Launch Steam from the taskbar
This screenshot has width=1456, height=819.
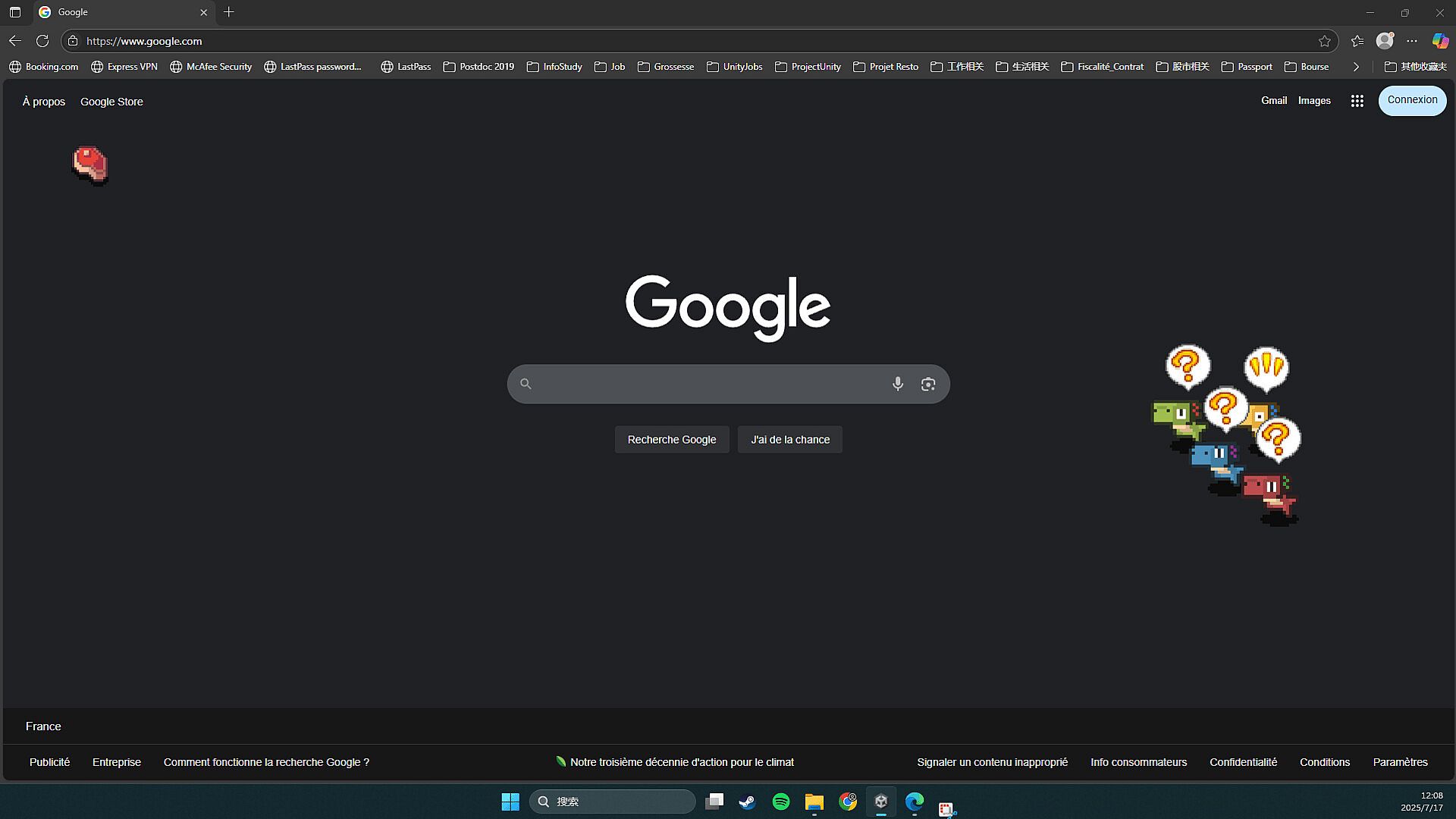(747, 802)
